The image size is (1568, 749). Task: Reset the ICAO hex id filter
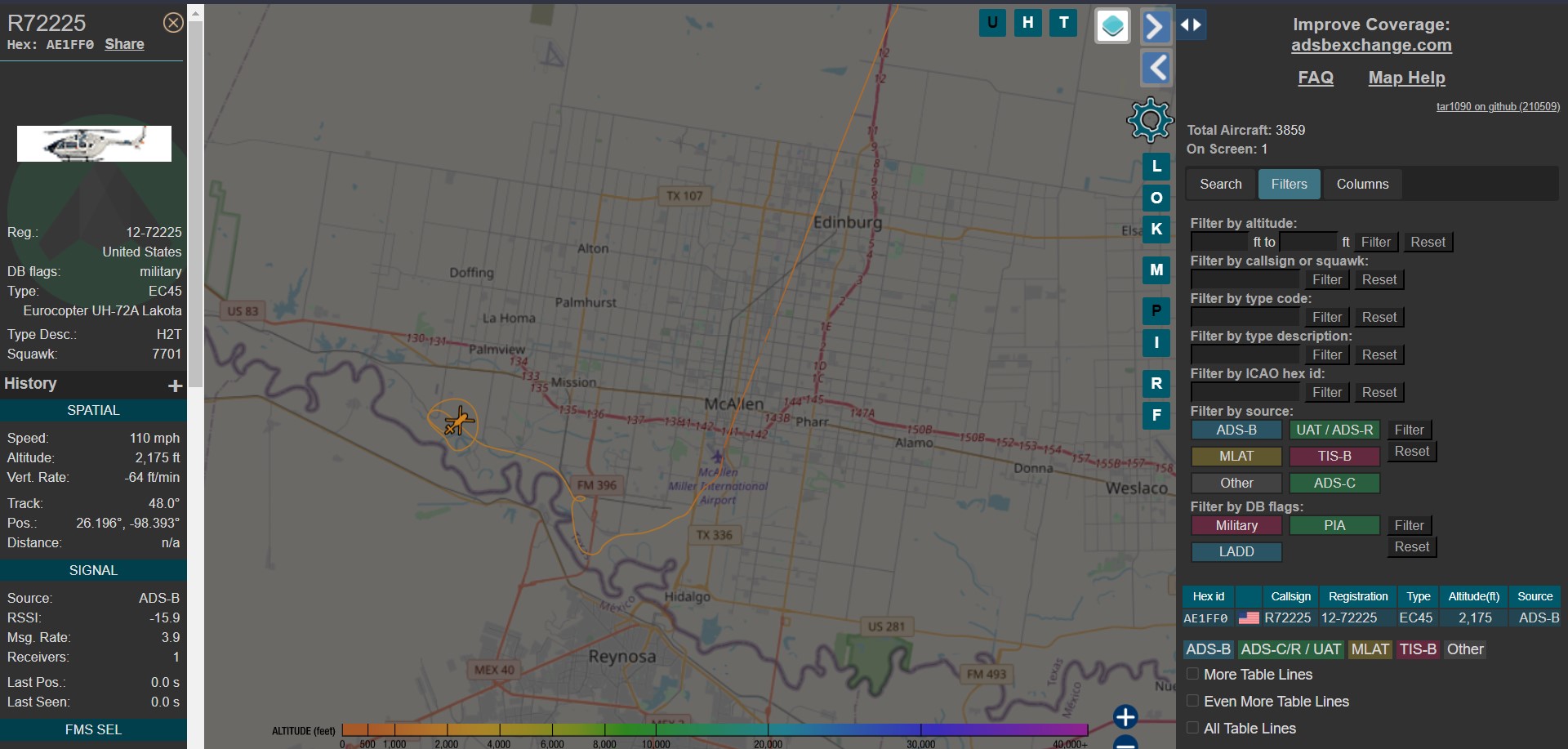1379,393
